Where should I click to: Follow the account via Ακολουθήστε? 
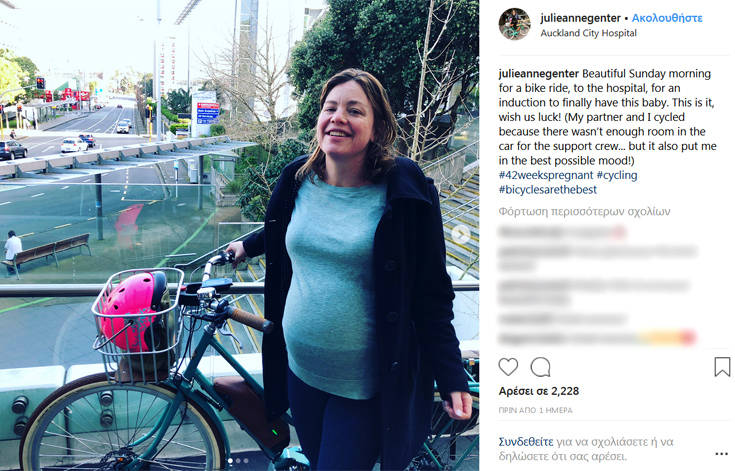(x=667, y=18)
